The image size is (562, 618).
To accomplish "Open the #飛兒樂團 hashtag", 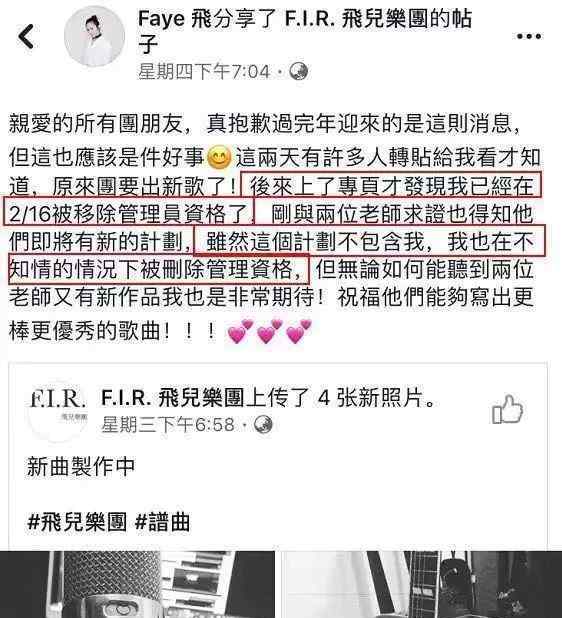I will (78, 522).
